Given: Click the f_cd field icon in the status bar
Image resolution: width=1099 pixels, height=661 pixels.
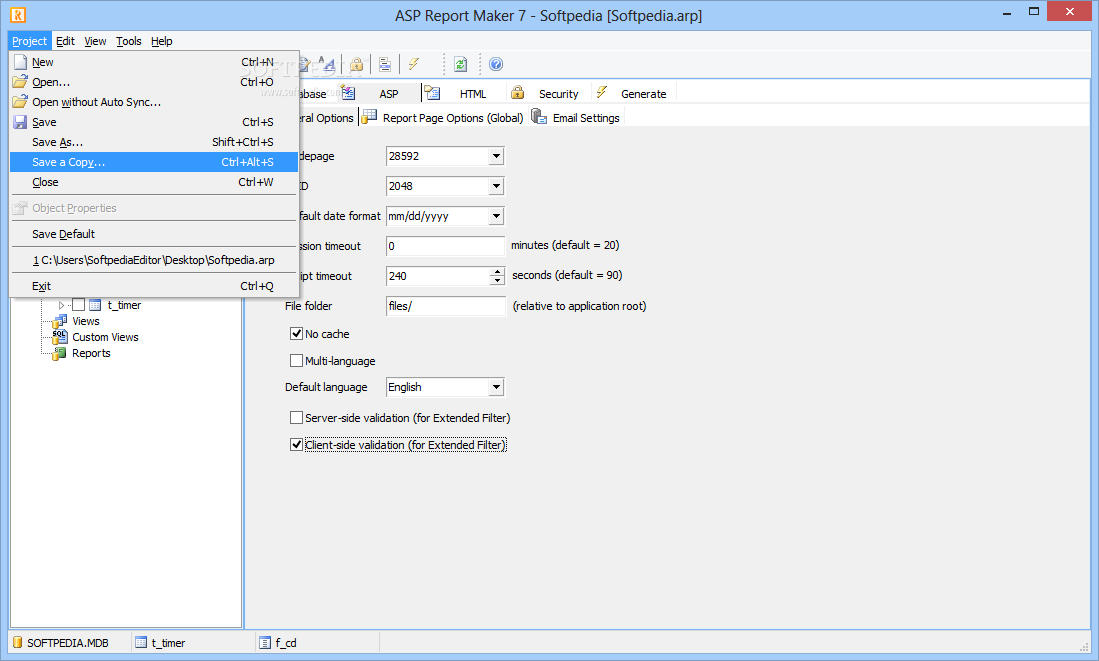Looking at the screenshot, I should point(265,643).
